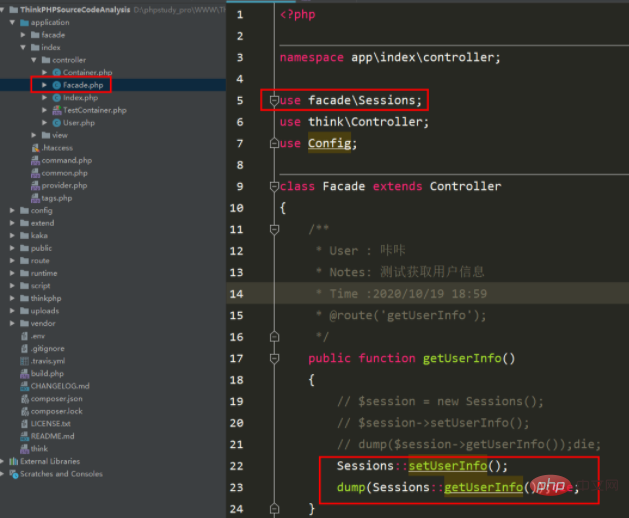Click the common.php file icon
Image resolution: width=629 pixels, height=518 pixels.
tap(35, 173)
